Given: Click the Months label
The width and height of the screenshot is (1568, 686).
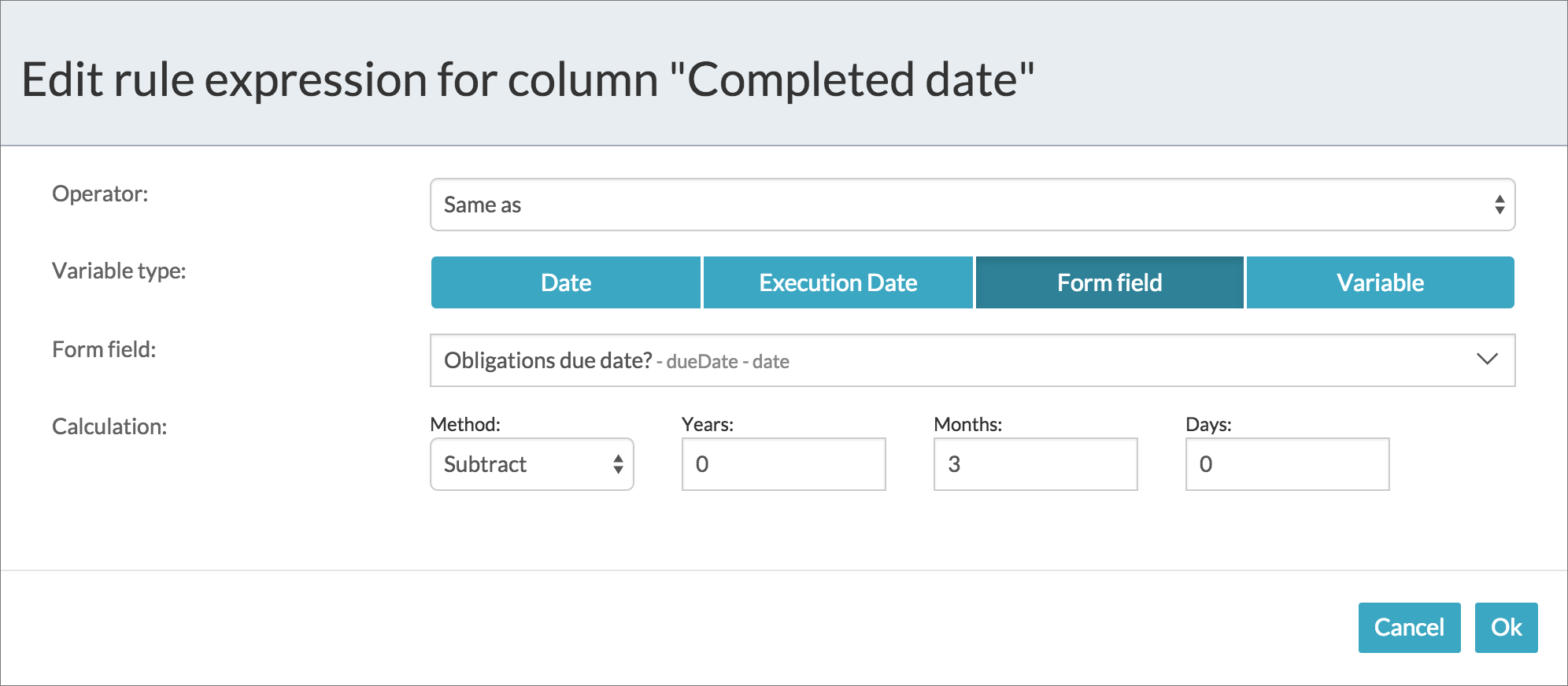Looking at the screenshot, I should pos(968,424).
